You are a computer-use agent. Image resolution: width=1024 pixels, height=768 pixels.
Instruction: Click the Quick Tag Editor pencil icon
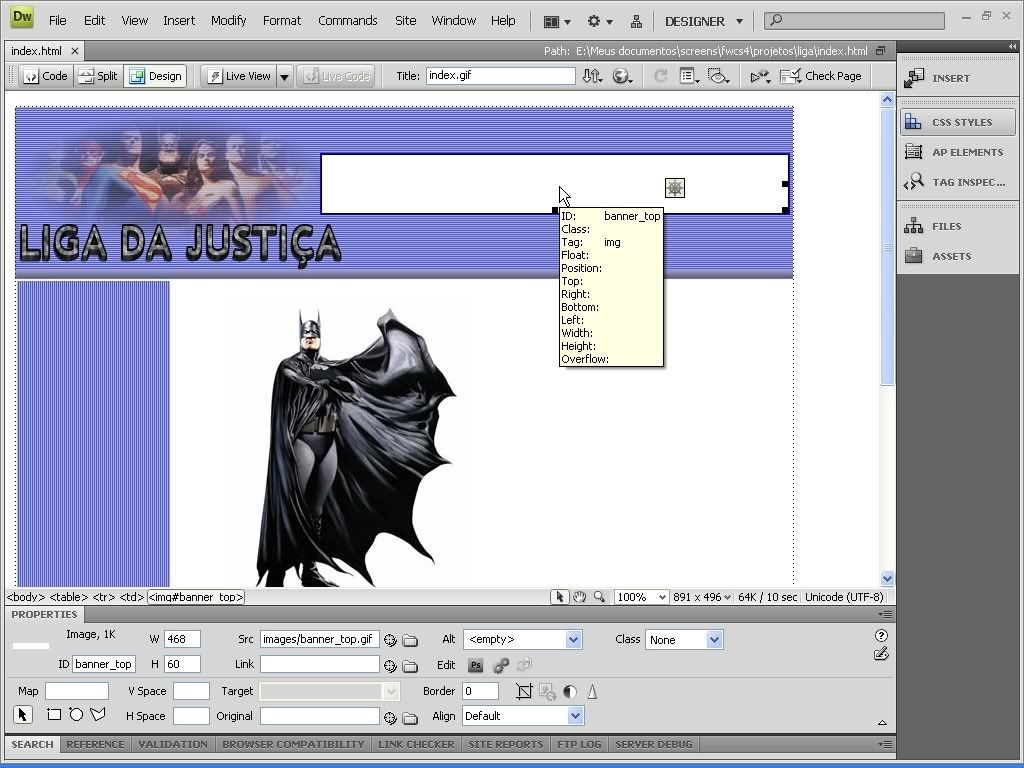881,654
